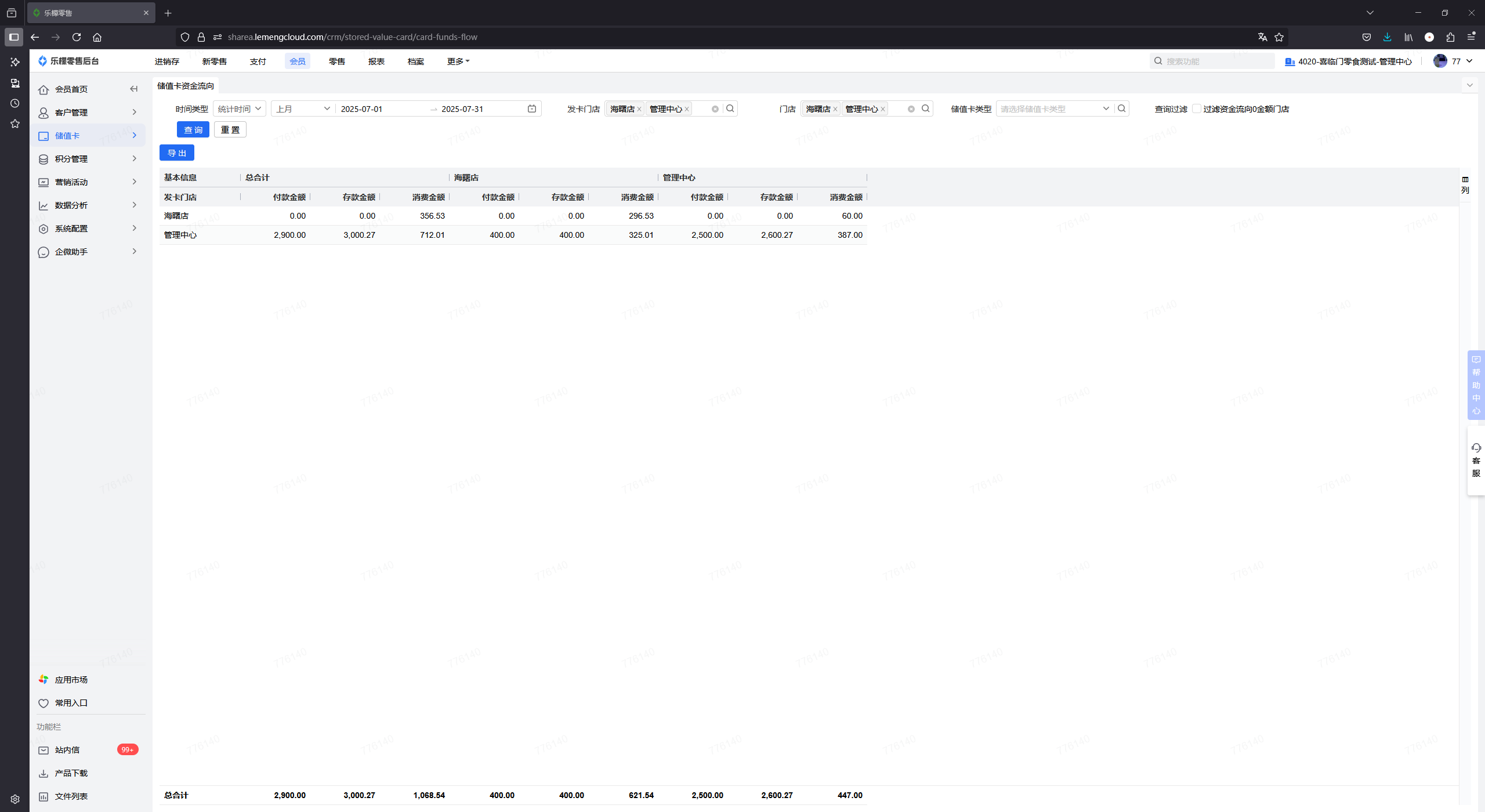Remove 管理中心 tag from 门店 filter
This screenshot has width=1485, height=812.
pos(883,109)
